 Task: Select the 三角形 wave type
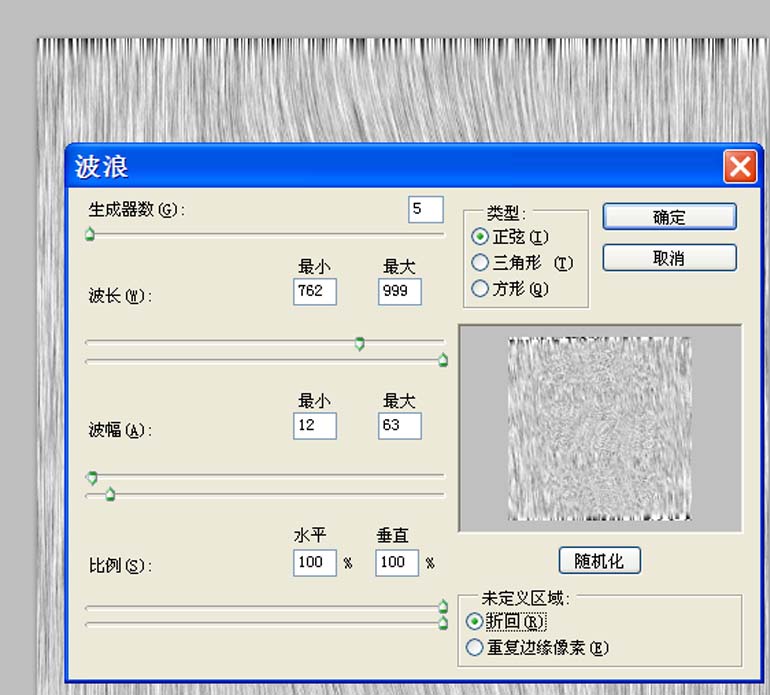[x=522, y=263]
